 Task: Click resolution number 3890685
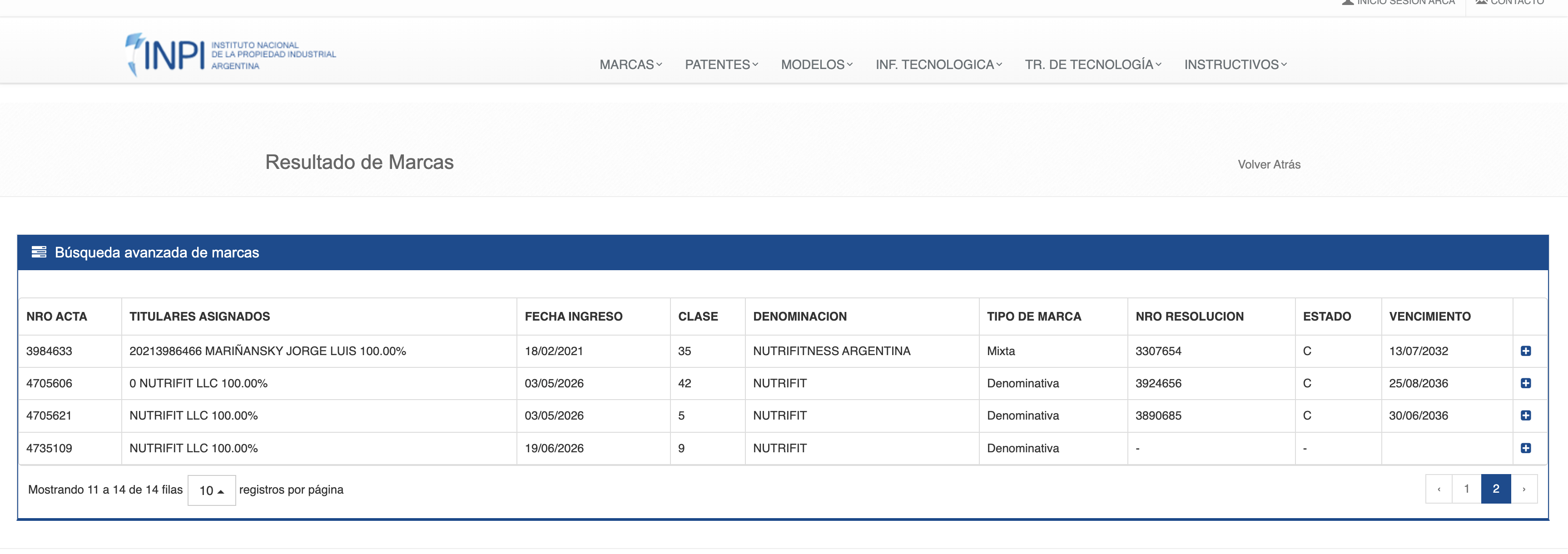point(1158,416)
